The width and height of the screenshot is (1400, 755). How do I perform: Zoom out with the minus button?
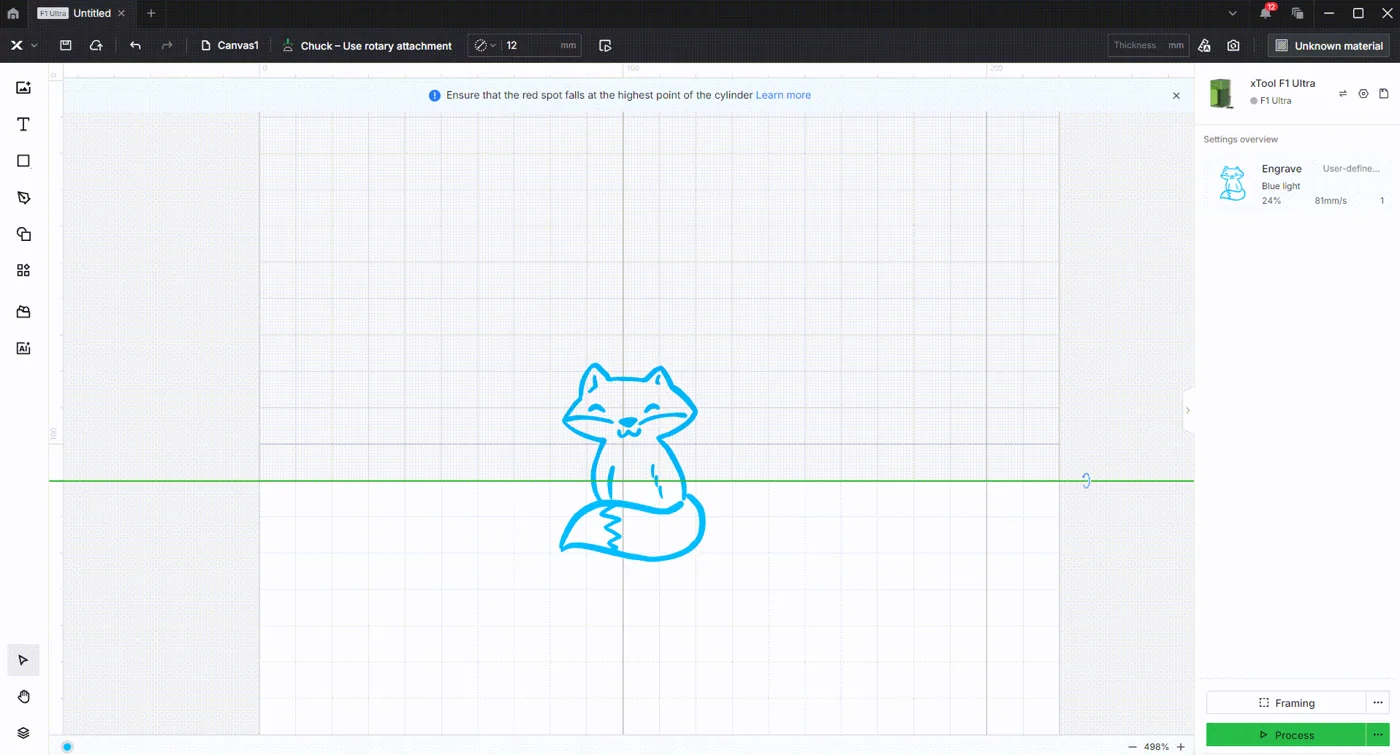(x=1132, y=747)
